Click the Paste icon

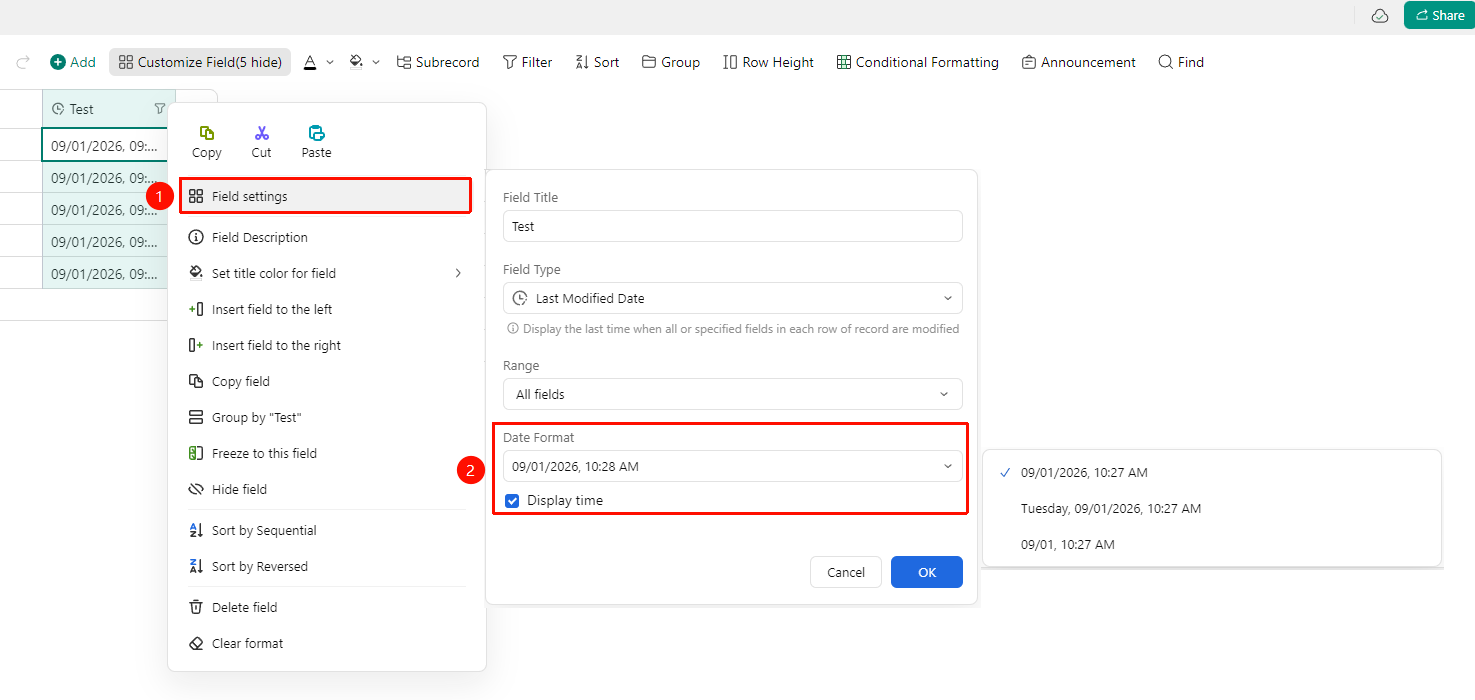(316, 133)
